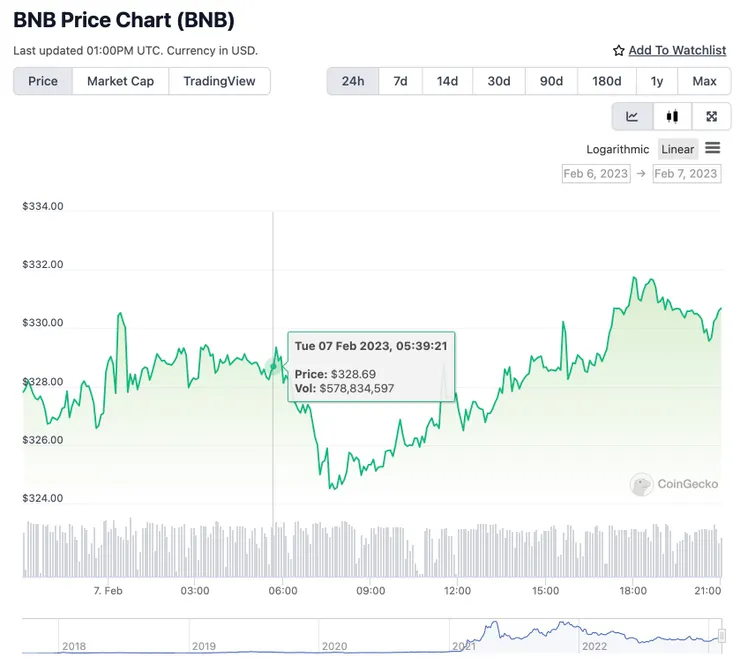This screenshot has height=663, width=740.
Task: Open the chart hamburger menu icon
Action: point(713,148)
